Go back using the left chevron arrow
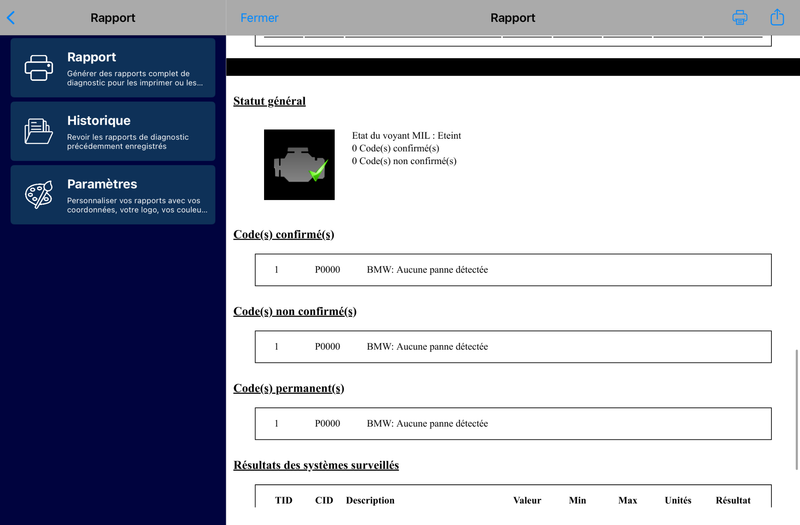Image resolution: width=800 pixels, height=525 pixels. click(11, 18)
